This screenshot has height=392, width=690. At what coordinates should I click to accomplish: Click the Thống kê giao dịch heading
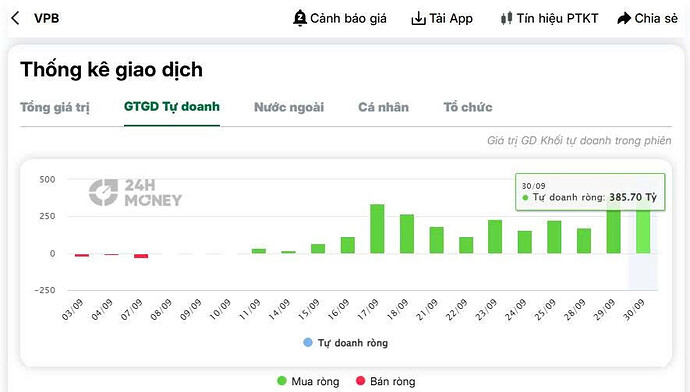111,70
